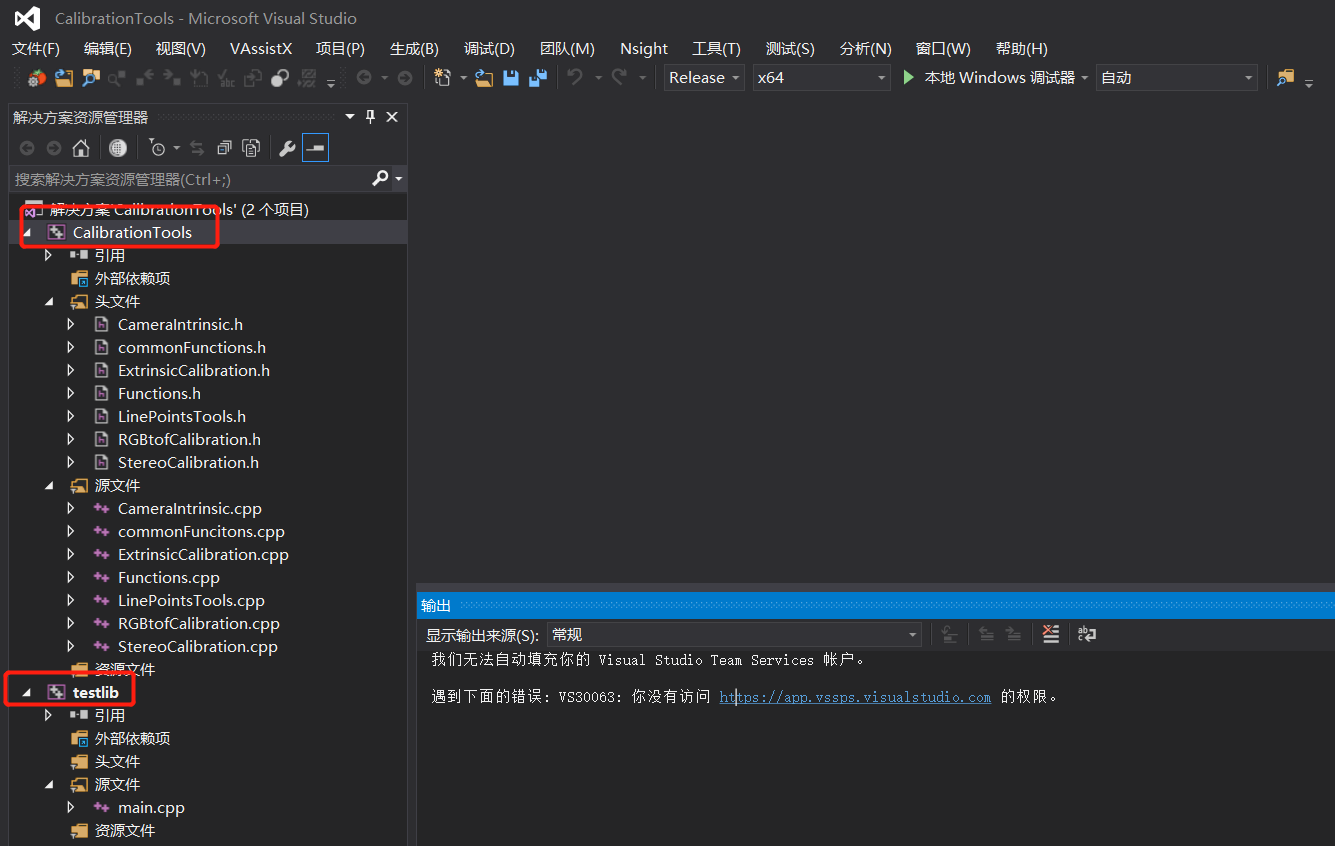Select ExtrinsicCalibration.cpp file
The height and width of the screenshot is (846, 1335).
pyautogui.click(x=203, y=554)
